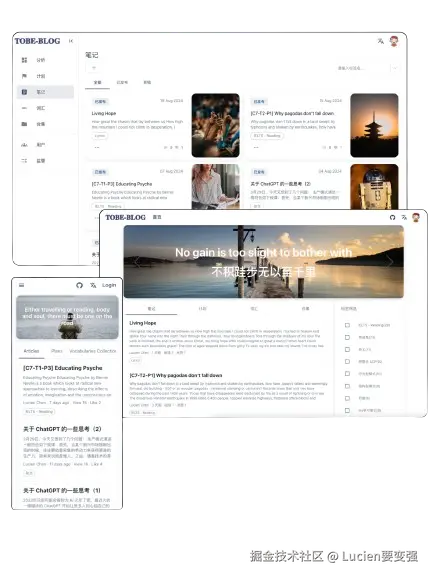Open R2-D2 robot thumbnail in admin window
This screenshot has width=432, height=577.
[x=374, y=187]
